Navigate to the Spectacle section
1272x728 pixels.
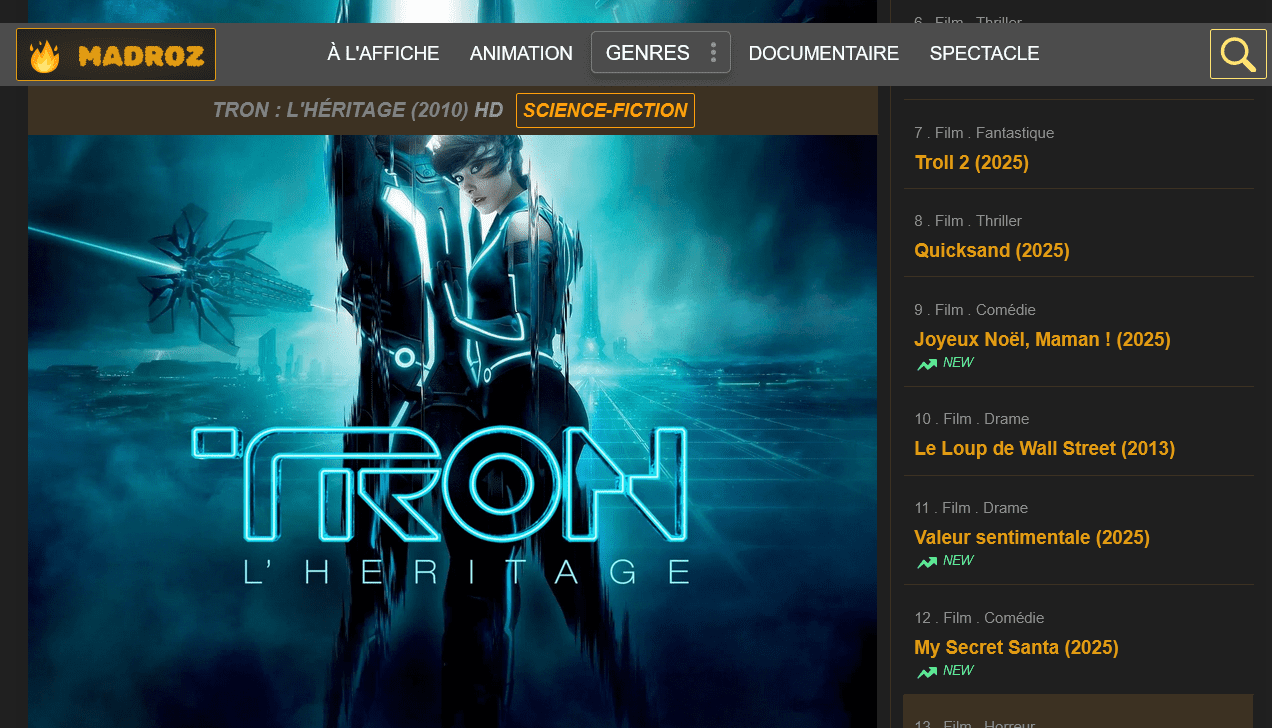(984, 54)
